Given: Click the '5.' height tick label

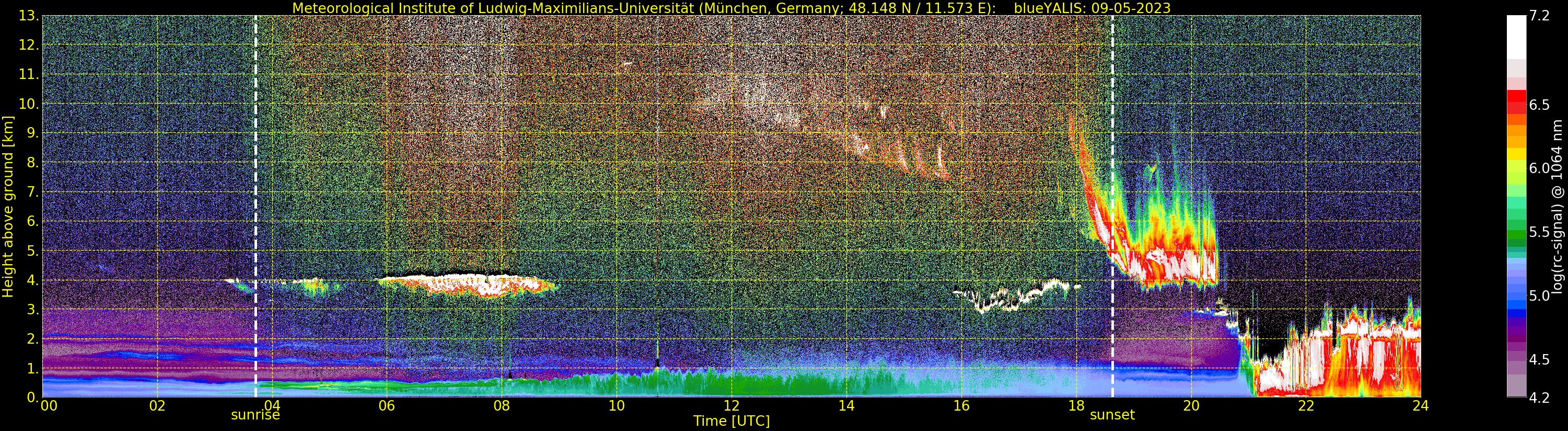Looking at the screenshot, I should click(33, 251).
